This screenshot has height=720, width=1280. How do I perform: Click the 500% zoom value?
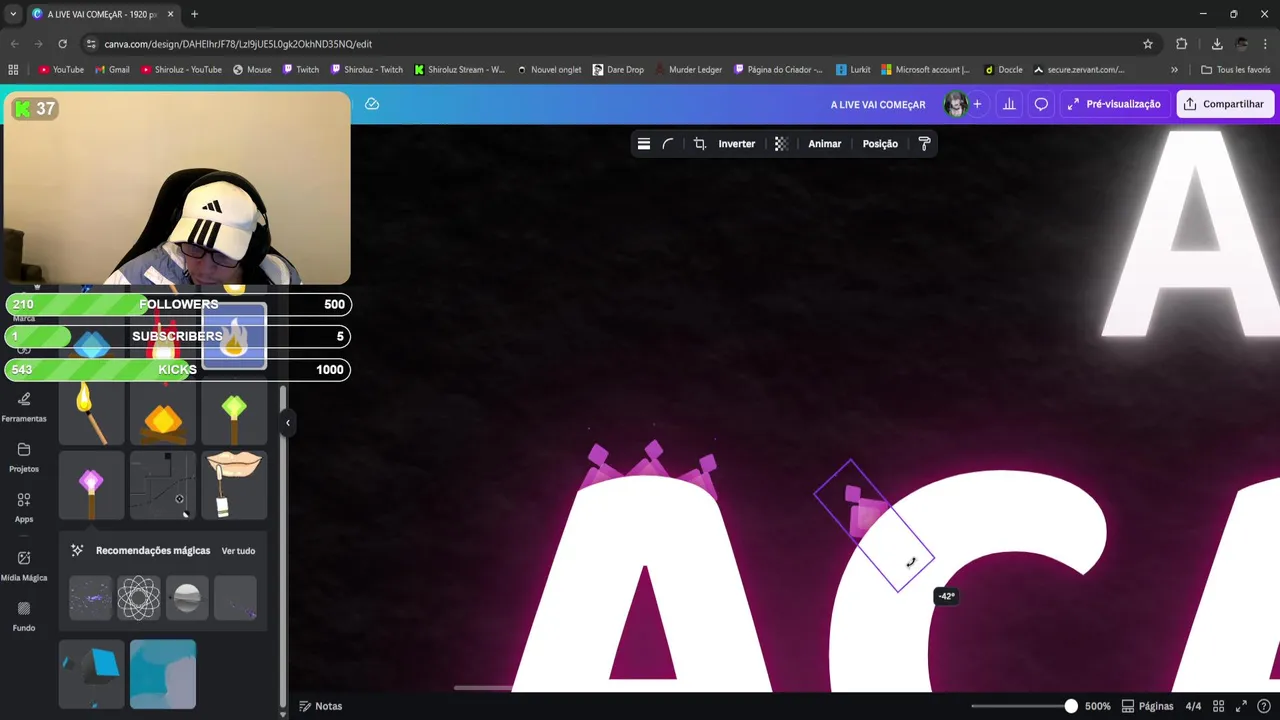pos(1098,706)
